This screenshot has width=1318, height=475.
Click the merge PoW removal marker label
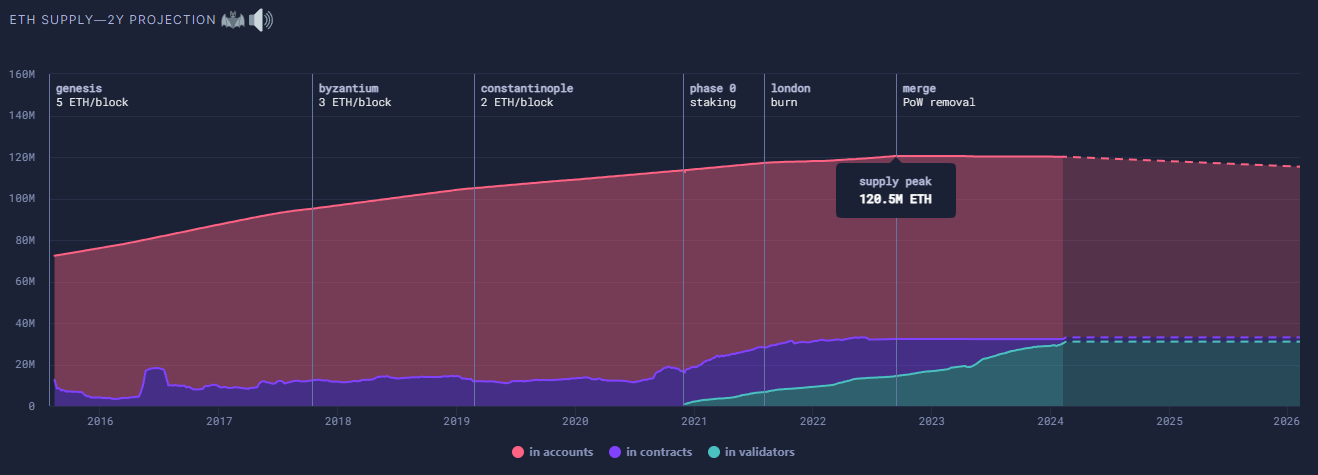pos(938,95)
